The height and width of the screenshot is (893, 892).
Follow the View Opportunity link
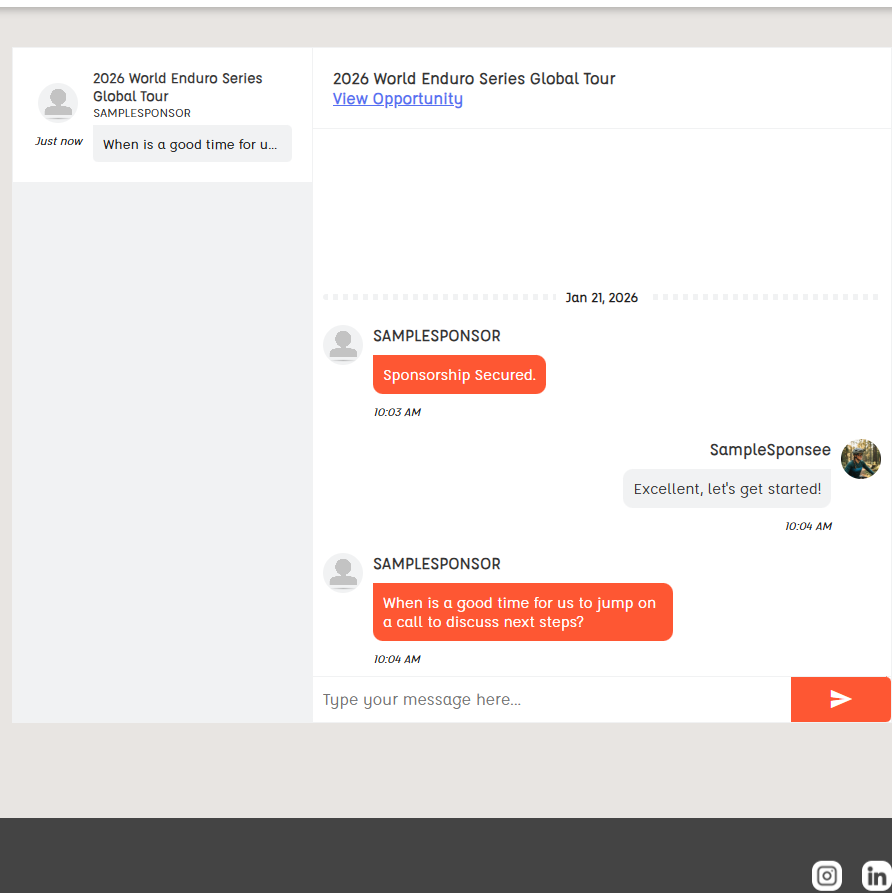(397, 99)
